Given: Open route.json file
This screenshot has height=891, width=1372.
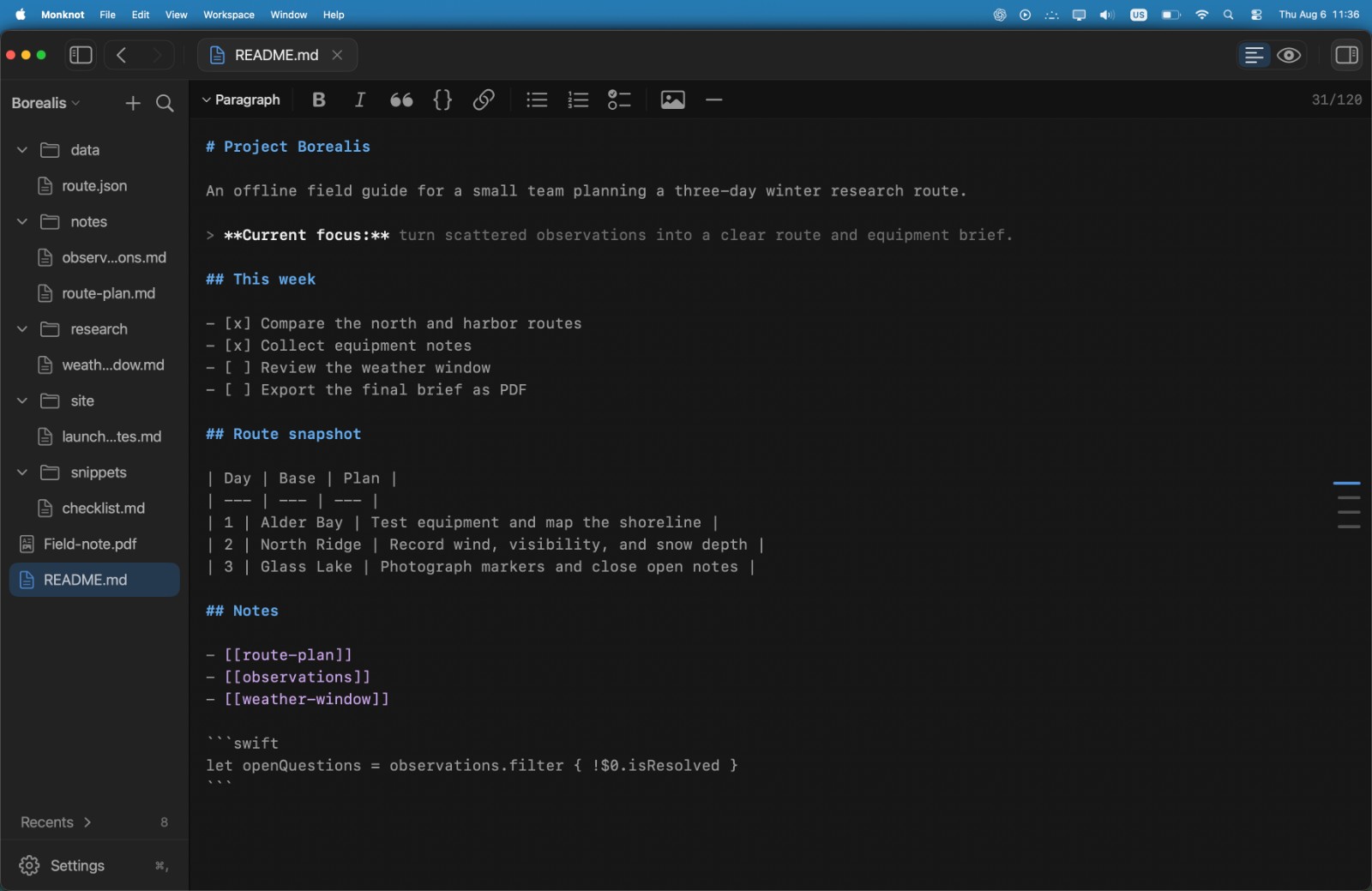Looking at the screenshot, I should (94, 186).
